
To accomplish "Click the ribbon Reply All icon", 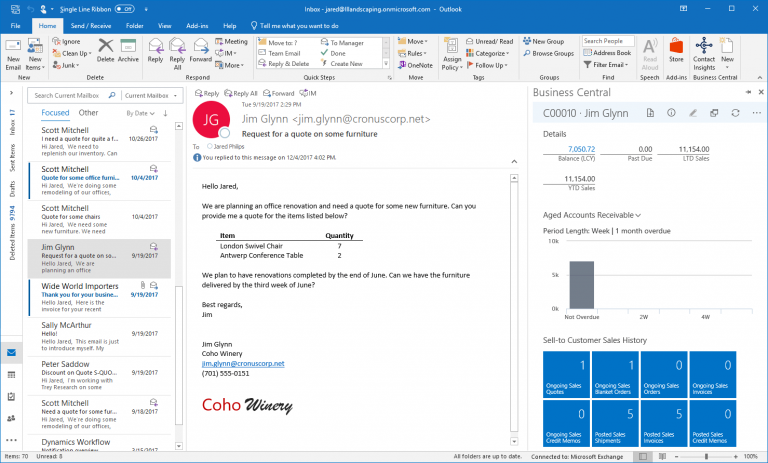I will tap(177, 46).
